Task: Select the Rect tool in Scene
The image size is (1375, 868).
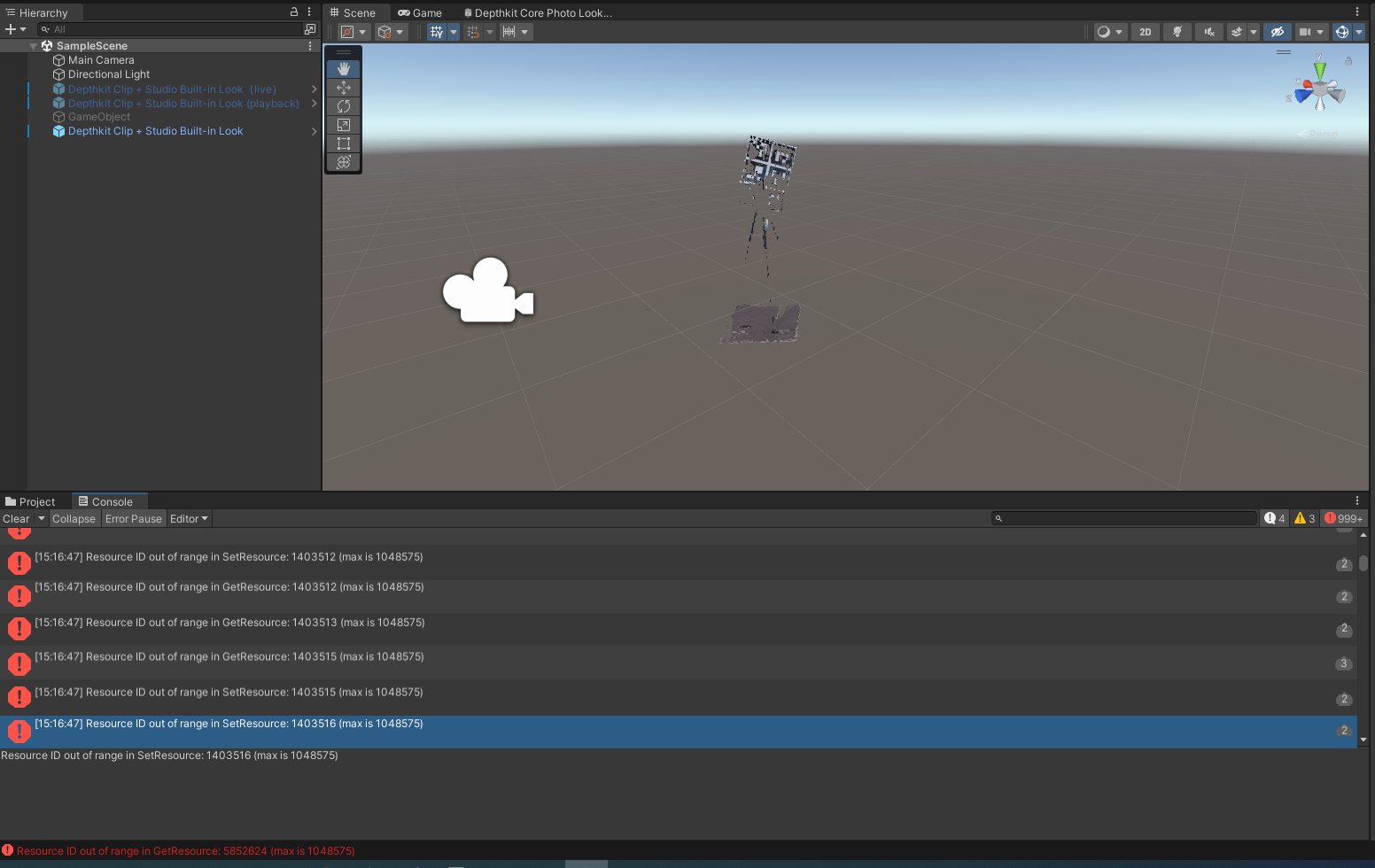Action: tap(344, 143)
